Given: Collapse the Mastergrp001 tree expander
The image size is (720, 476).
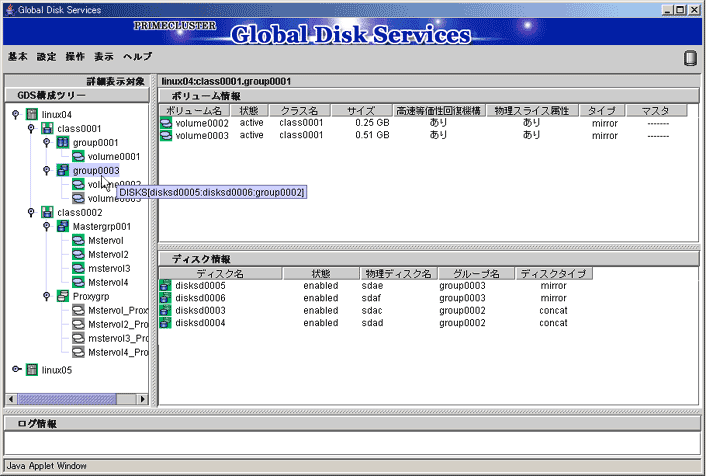Looking at the screenshot, I should tap(46, 226).
